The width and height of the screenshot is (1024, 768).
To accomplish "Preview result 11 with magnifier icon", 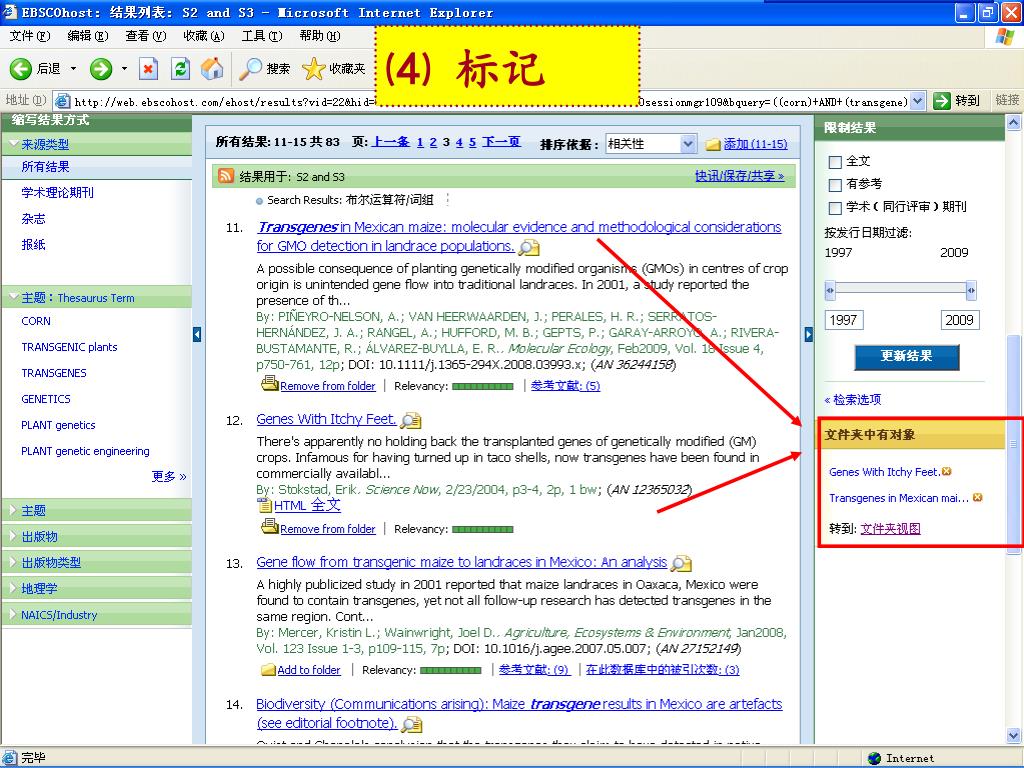I will tap(529, 248).
